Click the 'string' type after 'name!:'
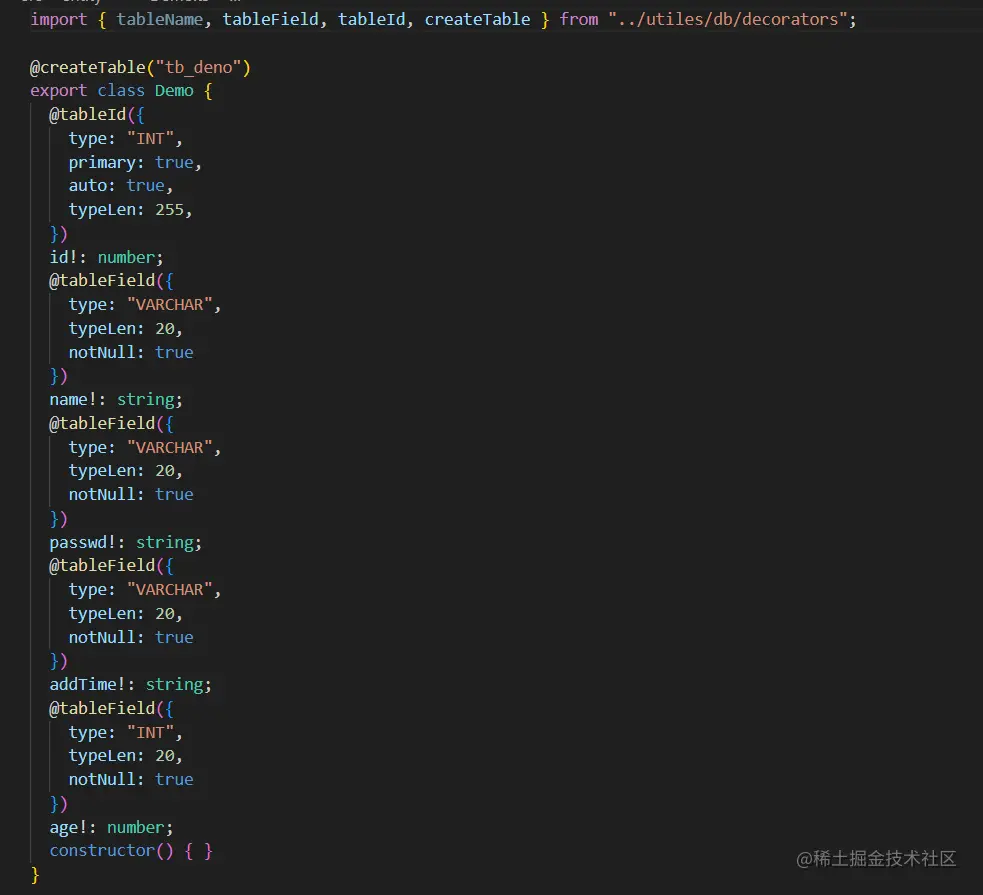This screenshot has height=895, width=983. (145, 400)
